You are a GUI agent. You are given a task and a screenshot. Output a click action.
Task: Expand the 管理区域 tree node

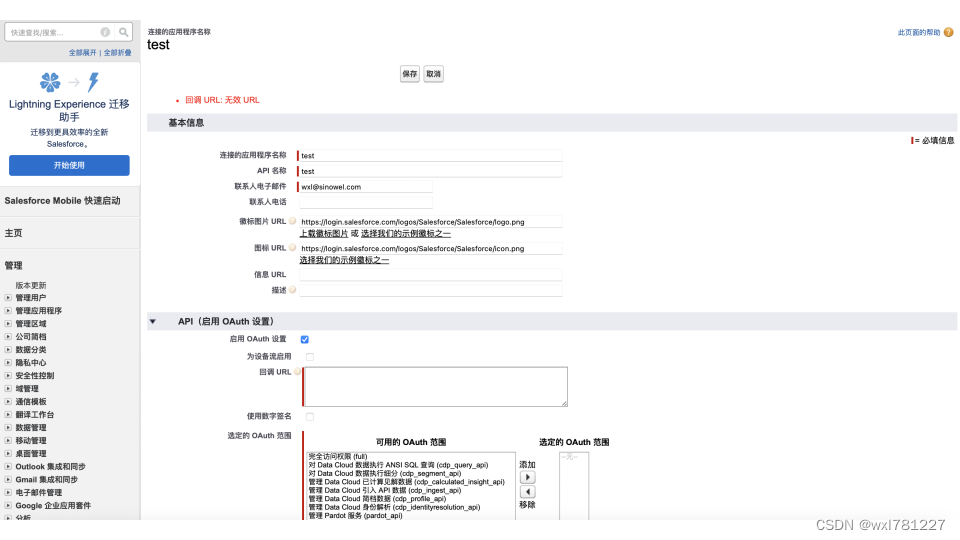8,323
